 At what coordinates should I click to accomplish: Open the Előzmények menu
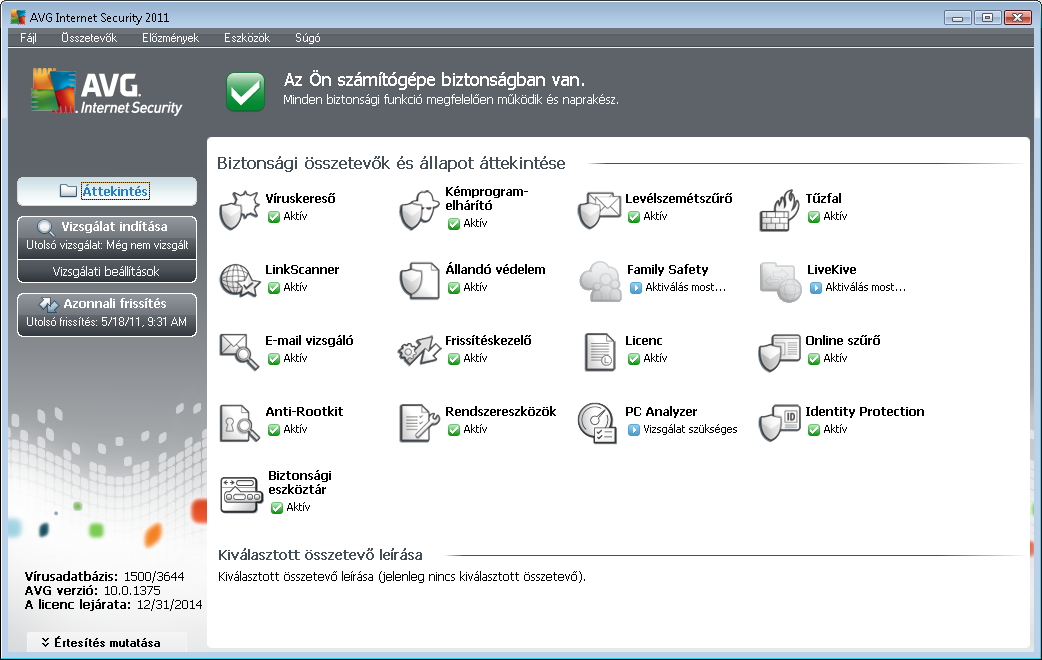point(170,38)
